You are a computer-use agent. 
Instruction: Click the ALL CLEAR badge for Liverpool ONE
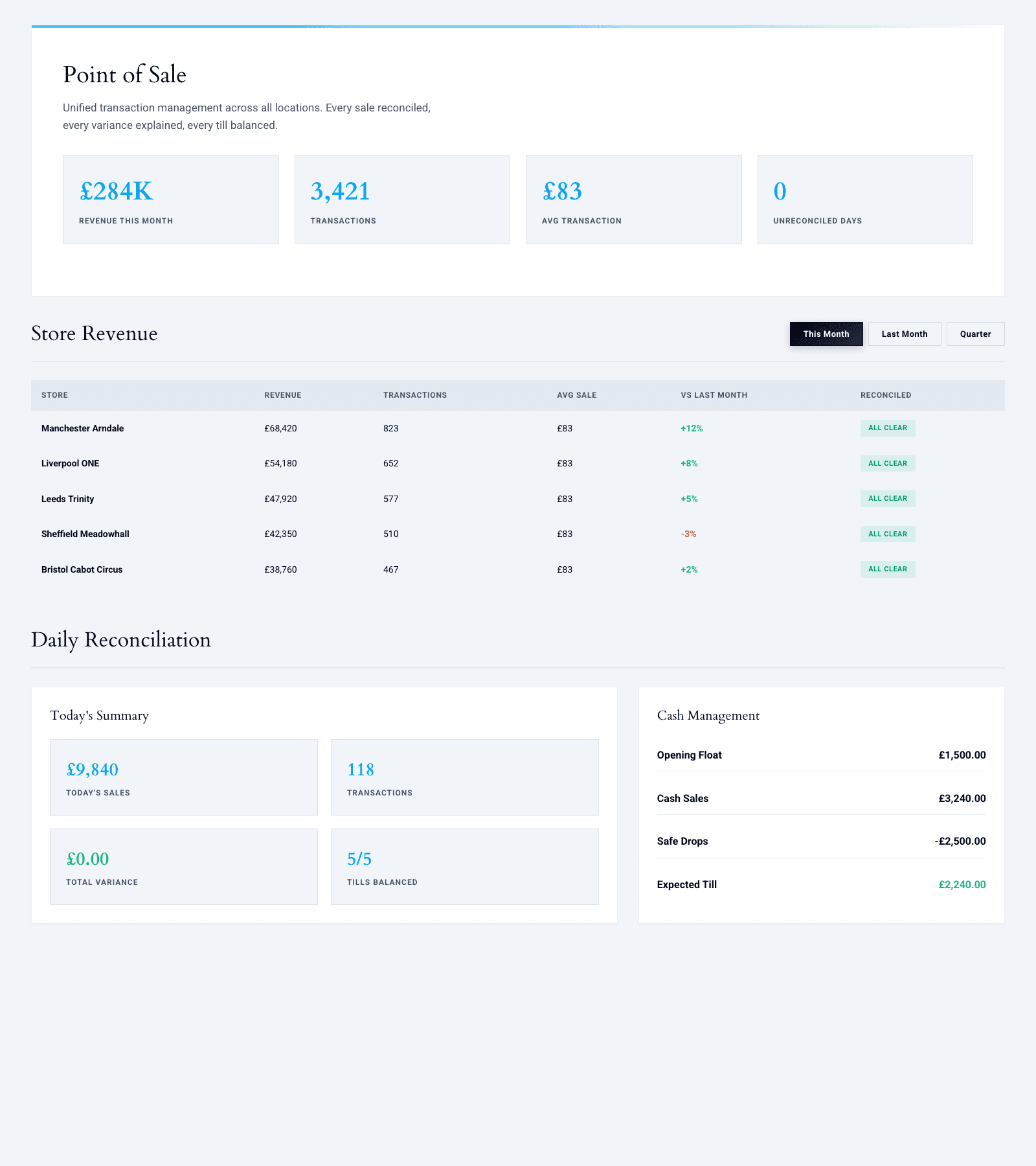click(x=887, y=463)
